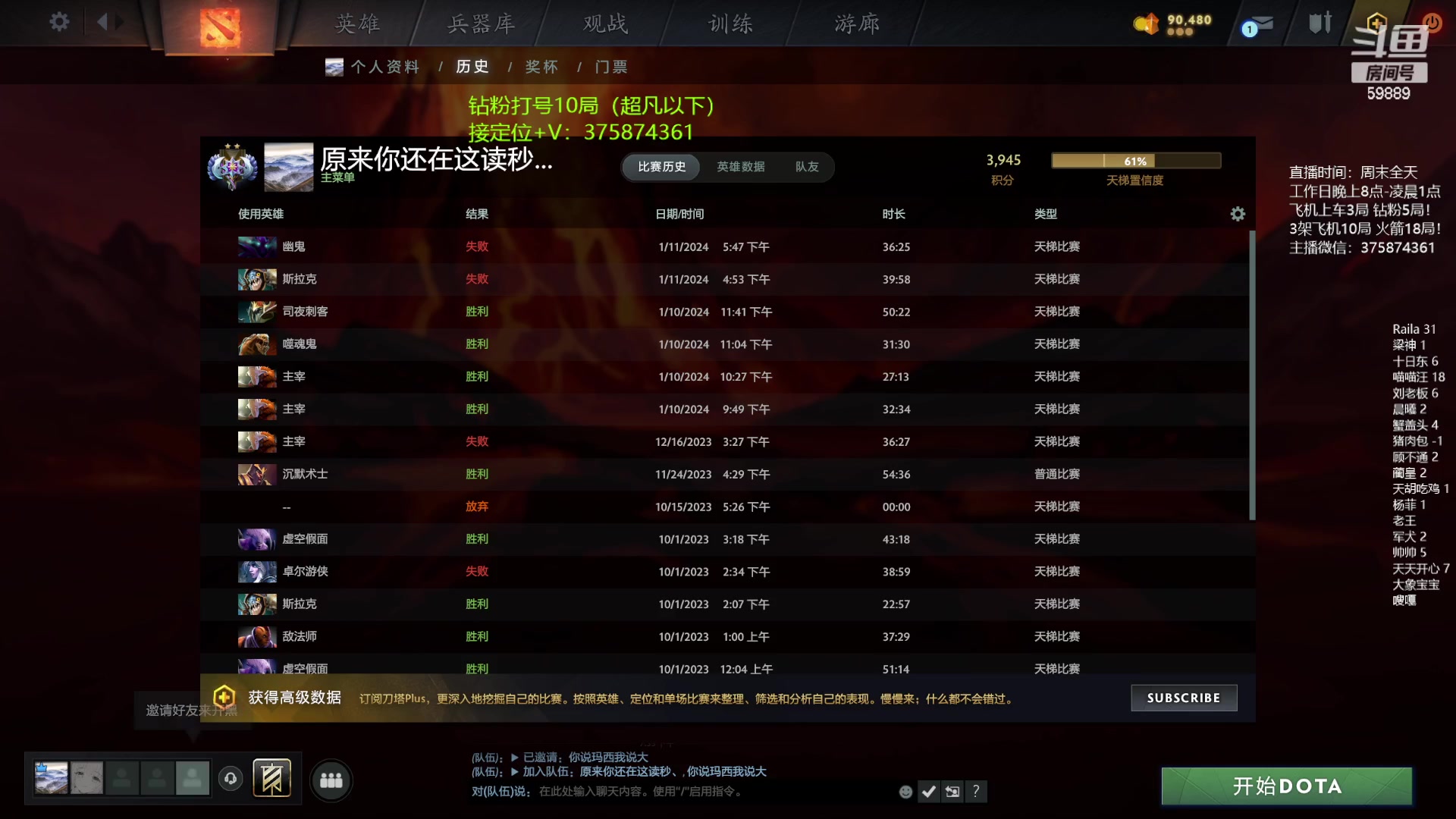Open the 放弃 abandoned match row
Image resolution: width=1456 pixels, height=819 pixels.
(724, 507)
